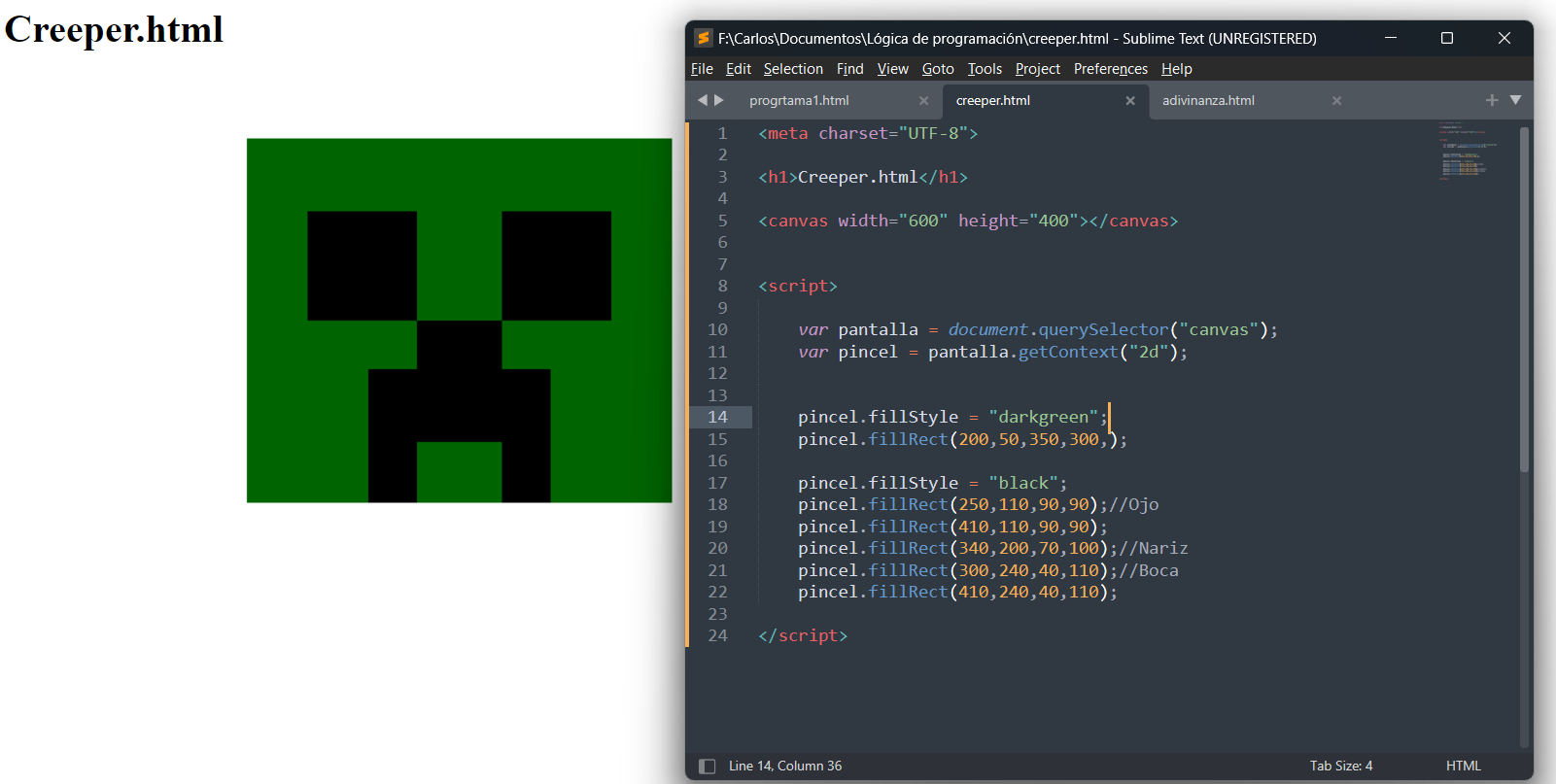Close the progrtama1.html tab

coord(923,101)
